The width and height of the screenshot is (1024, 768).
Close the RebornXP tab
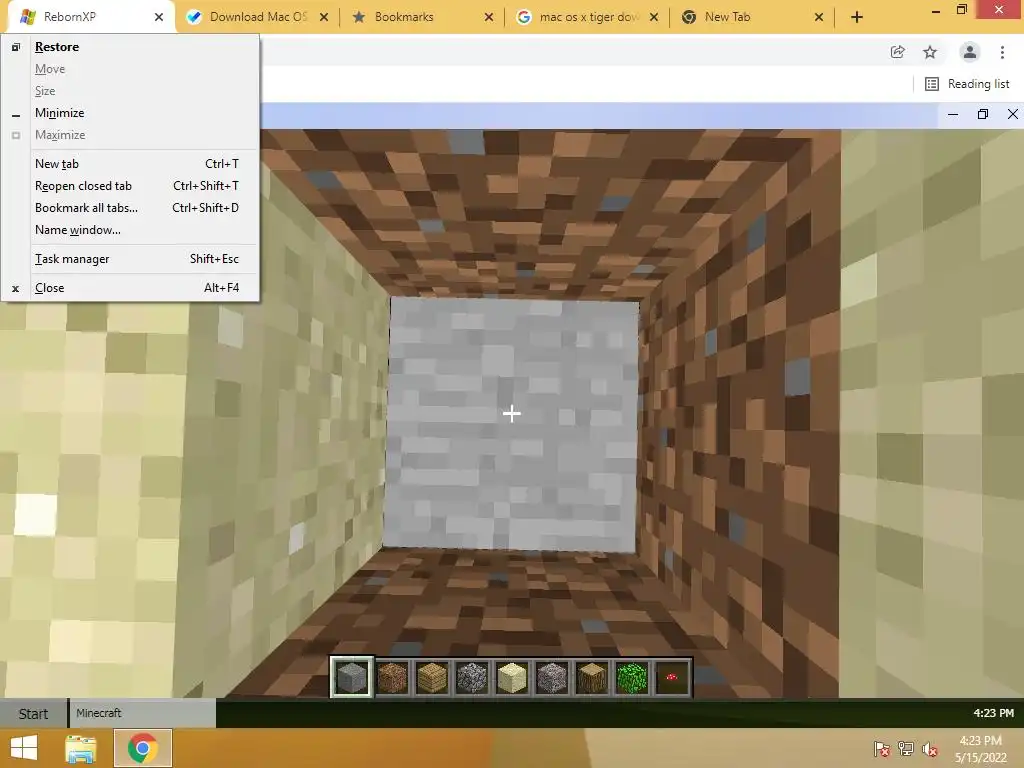(x=159, y=18)
